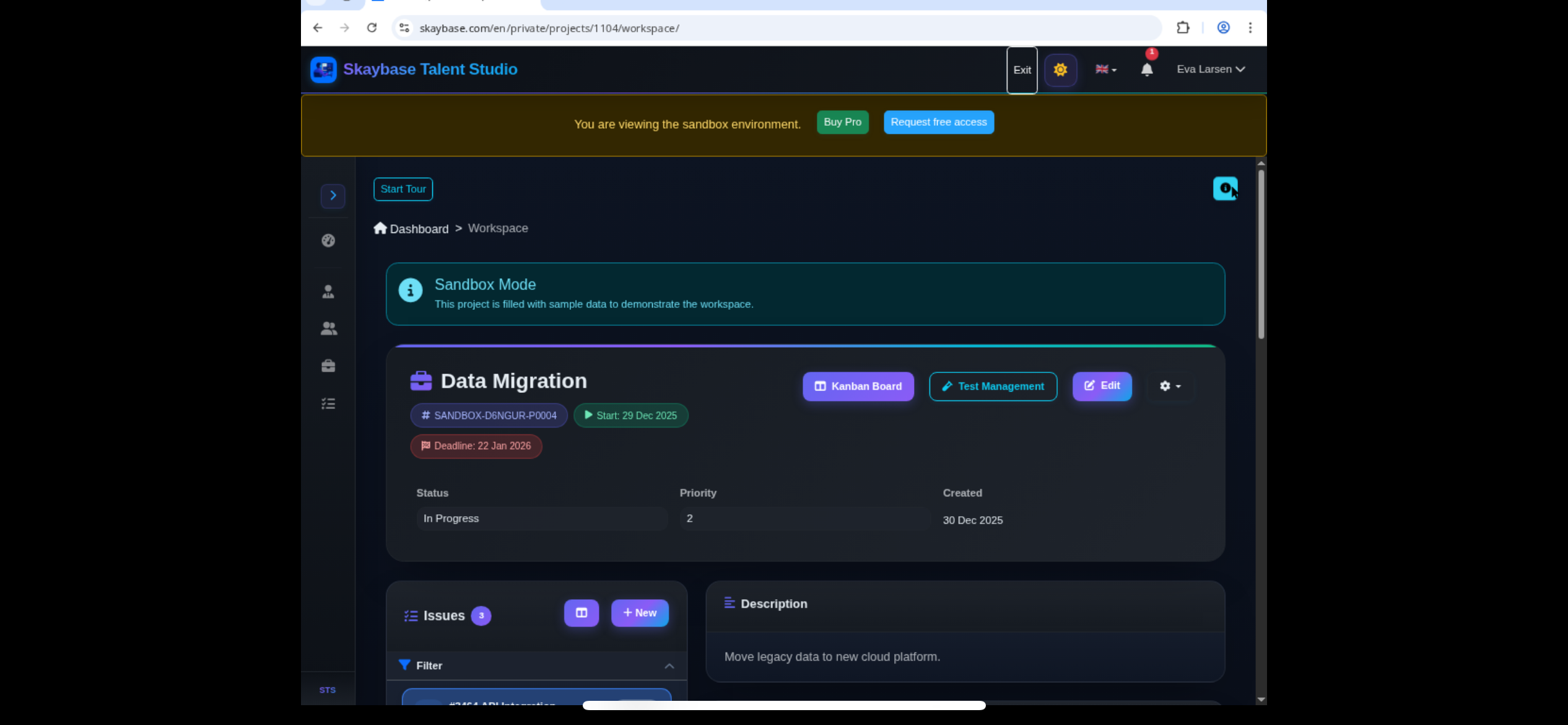Open notifications via the bell icon
The height and width of the screenshot is (725, 1568).
tap(1146, 70)
